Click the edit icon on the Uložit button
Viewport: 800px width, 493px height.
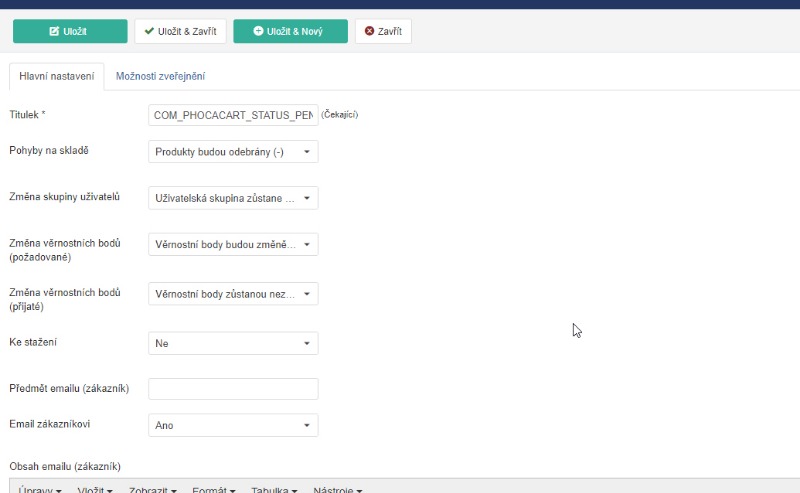(x=54, y=31)
